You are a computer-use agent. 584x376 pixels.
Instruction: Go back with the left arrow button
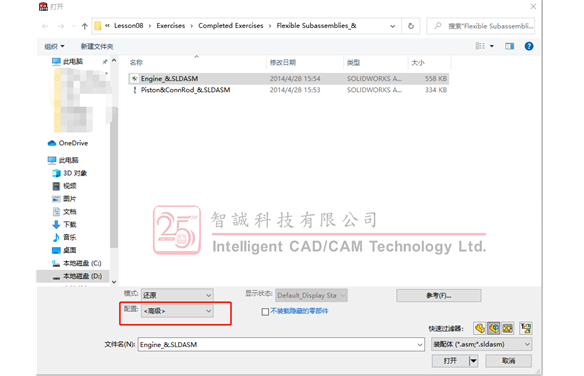tap(45, 26)
